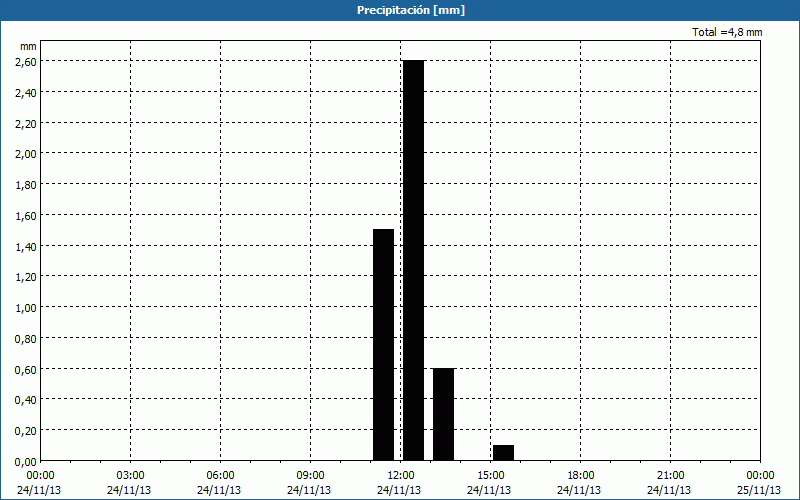Click the 1,80 y-axis label
The width and height of the screenshot is (800, 500).
(27, 185)
